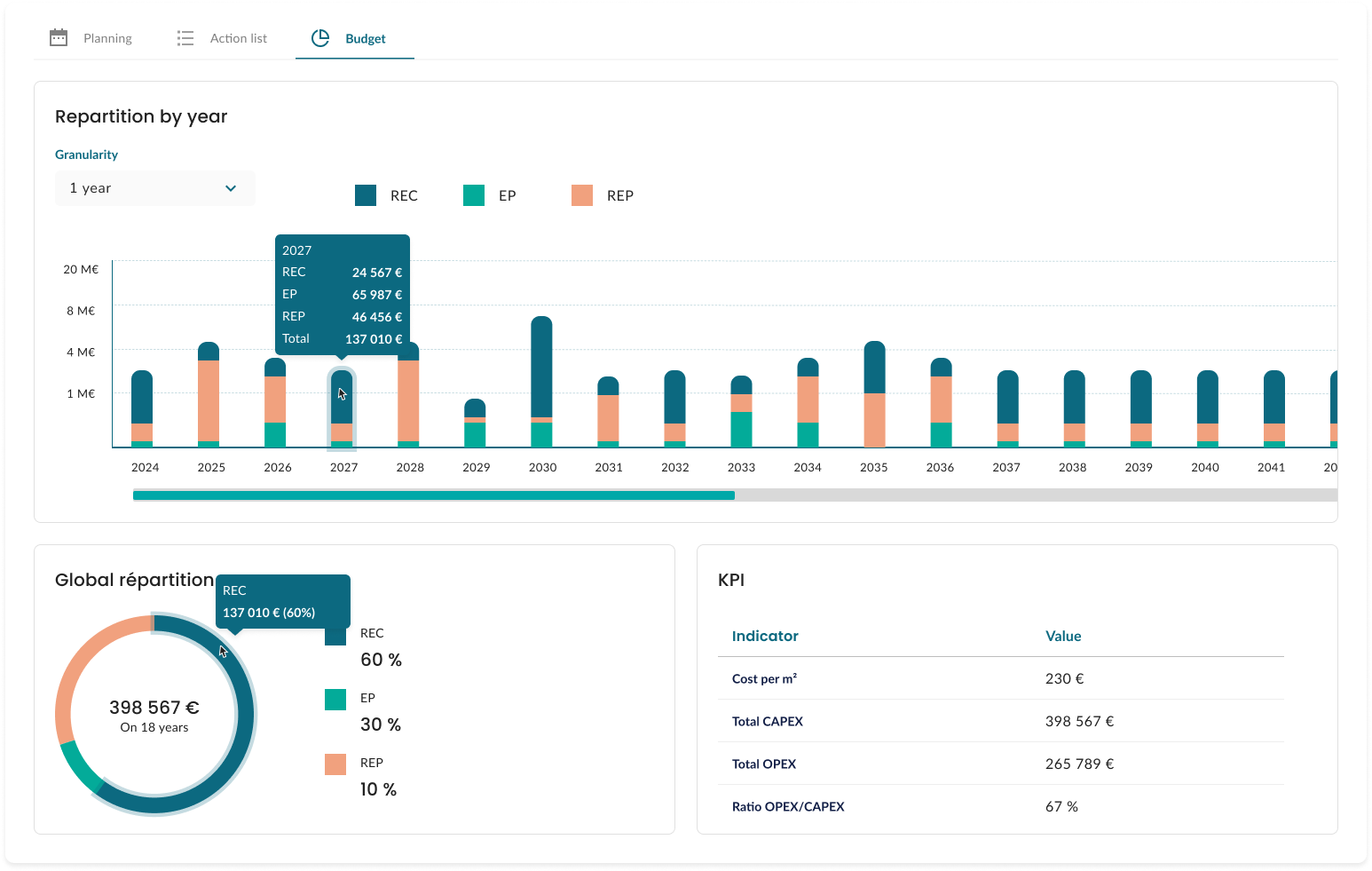This screenshot has height=871, width=1372.
Task: Toggle the REP series in chart legend
Action: click(603, 195)
